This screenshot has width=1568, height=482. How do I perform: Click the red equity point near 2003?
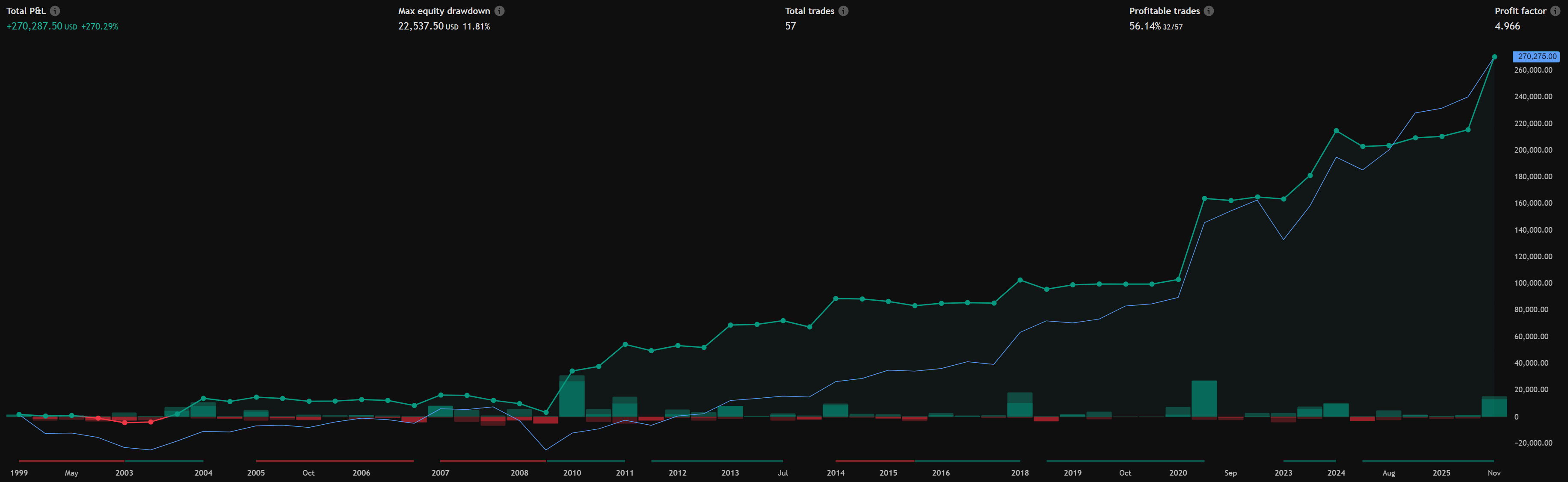coord(125,423)
